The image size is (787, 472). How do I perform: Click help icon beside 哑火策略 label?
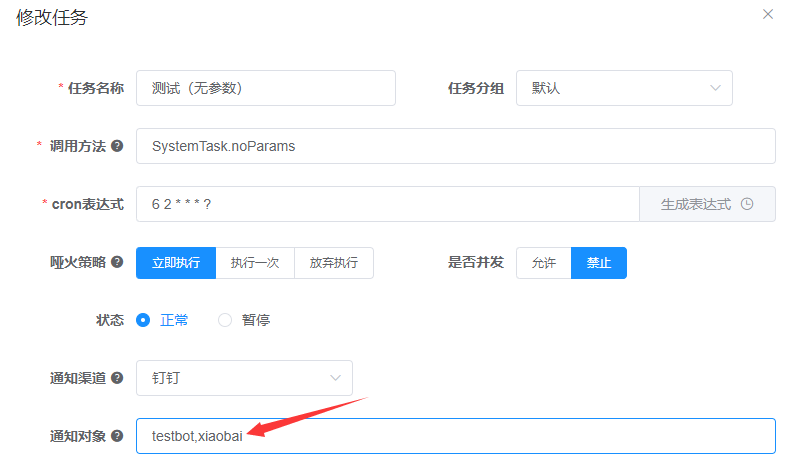[117, 263]
